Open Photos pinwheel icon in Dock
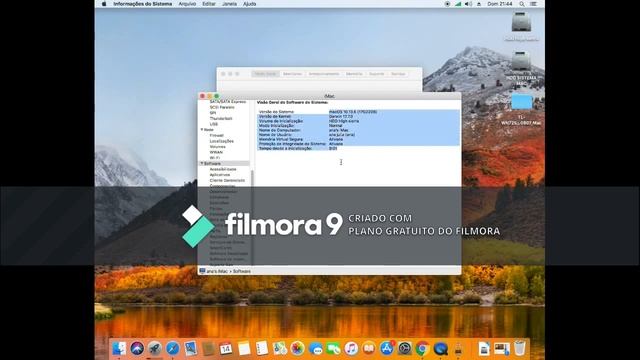The height and width of the screenshot is (360, 640). coord(298,348)
